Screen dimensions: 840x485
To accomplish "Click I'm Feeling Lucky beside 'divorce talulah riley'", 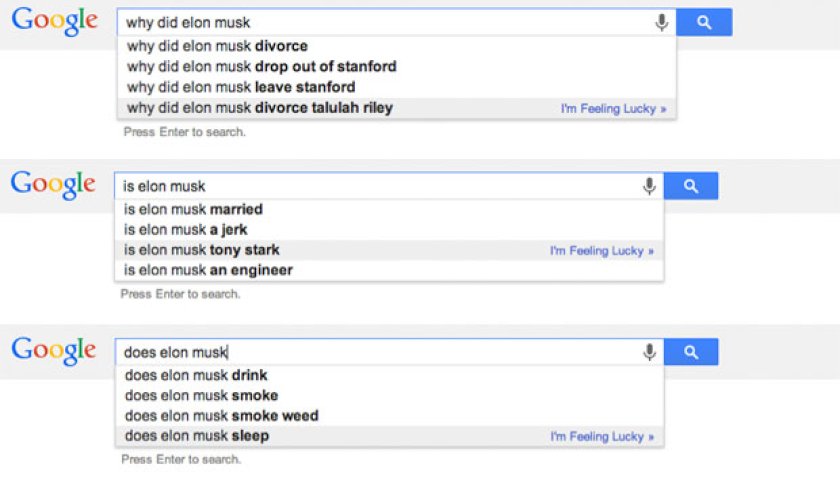I will click(x=613, y=108).
